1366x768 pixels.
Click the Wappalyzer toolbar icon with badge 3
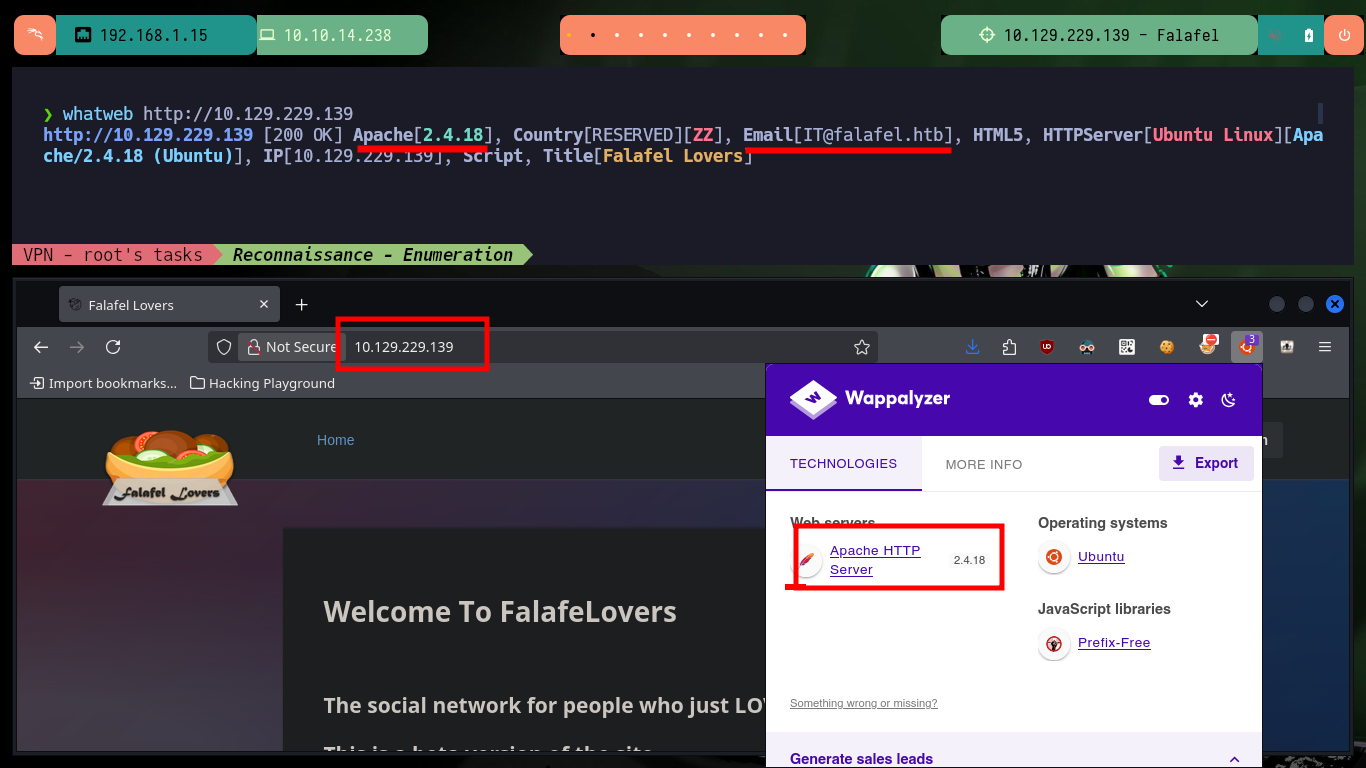click(x=1247, y=346)
